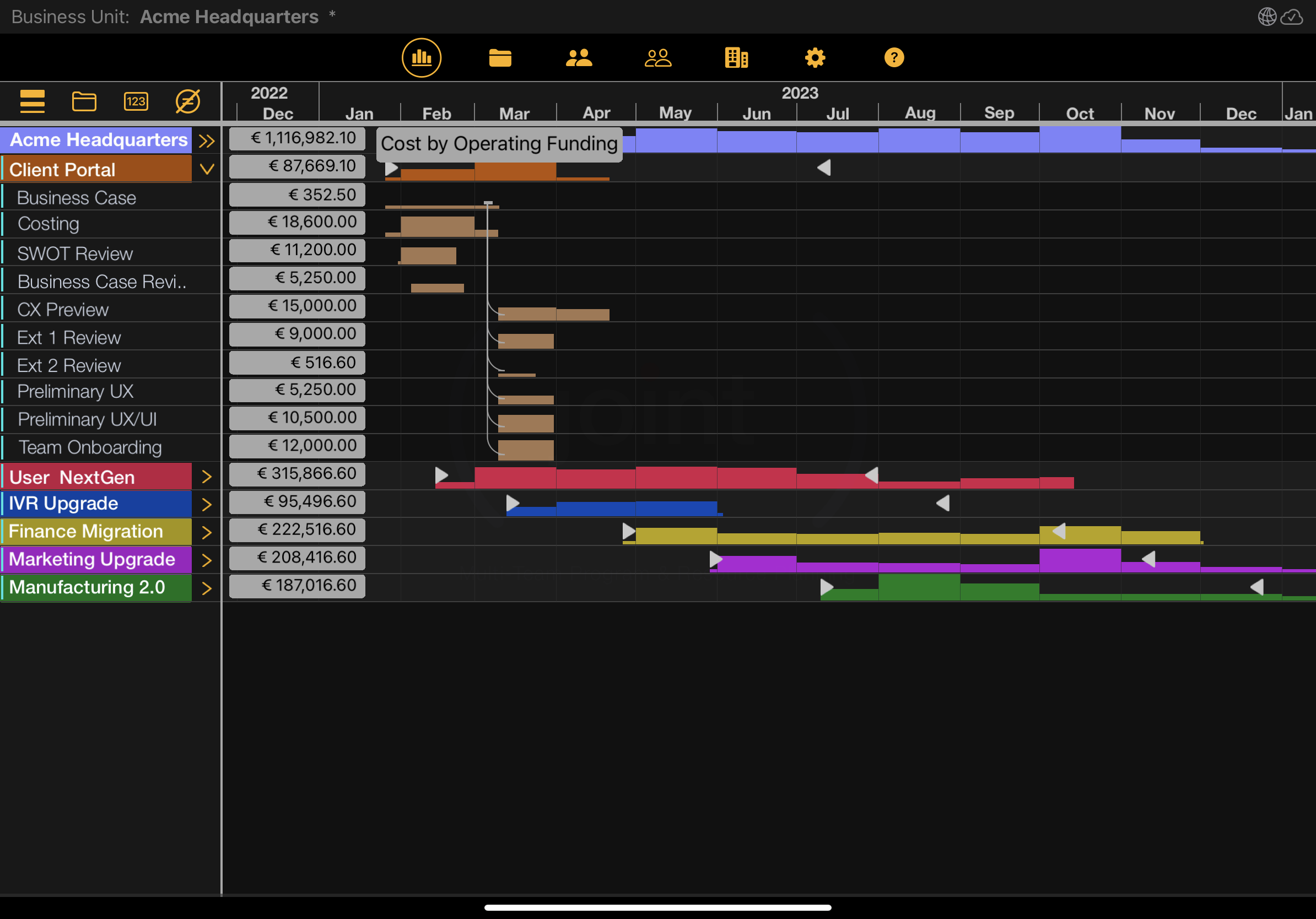This screenshot has height=919, width=1316.
Task: Select the SWOT Review task row
Action: 75,254
